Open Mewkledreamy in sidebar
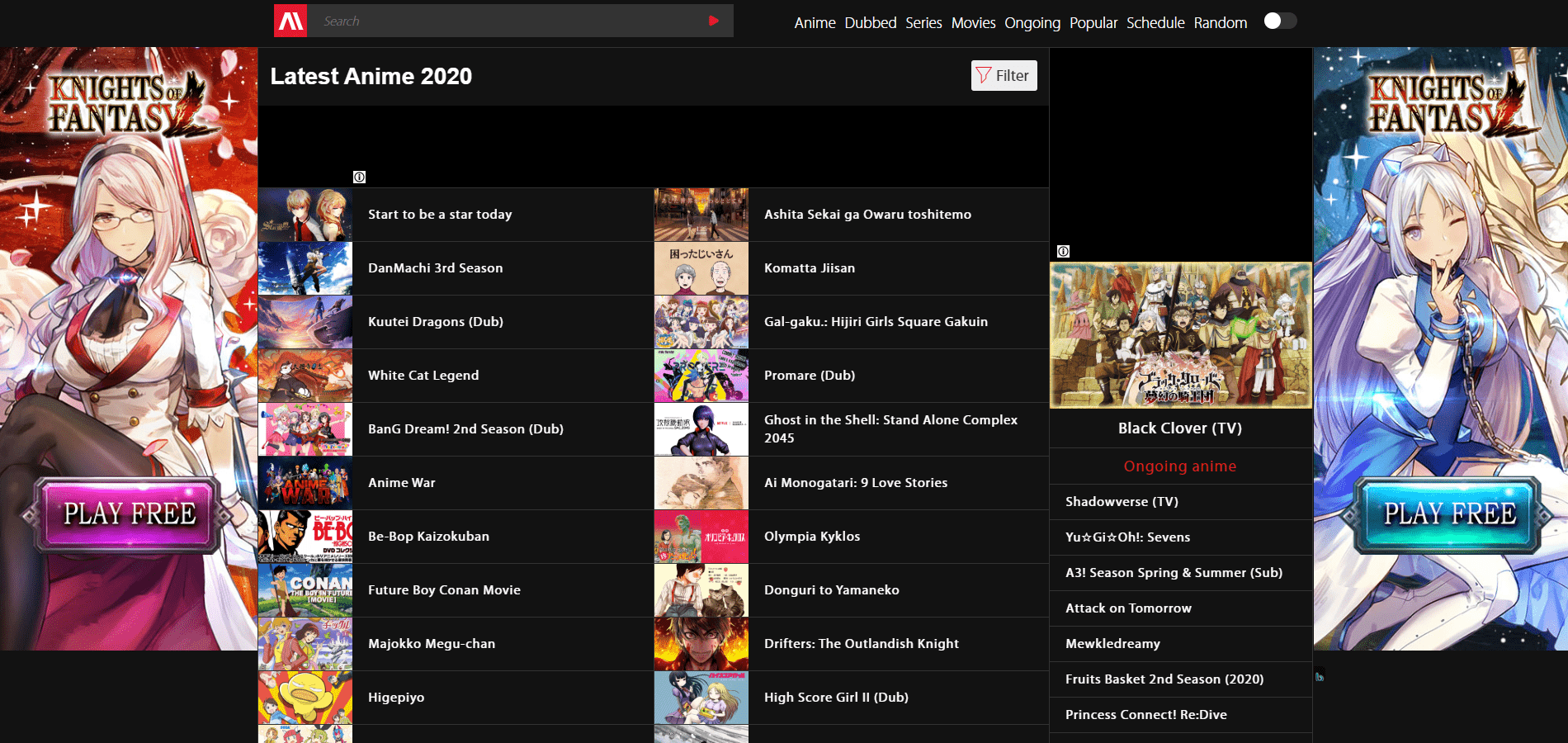Screen dimensions: 1568x743 click(x=1112, y=644)
